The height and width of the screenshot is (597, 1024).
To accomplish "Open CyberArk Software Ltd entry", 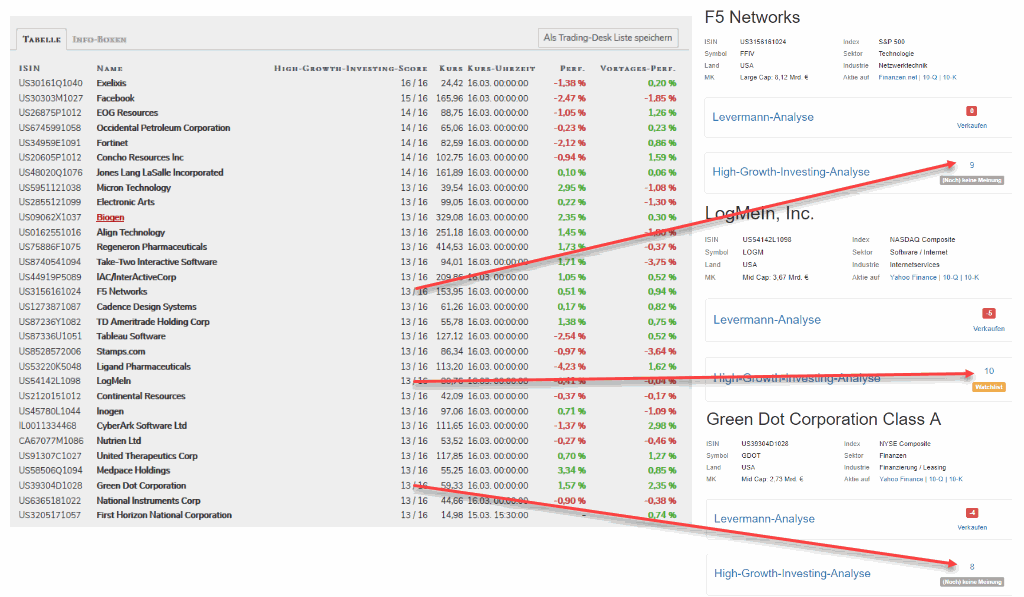I will coord(142,426).
